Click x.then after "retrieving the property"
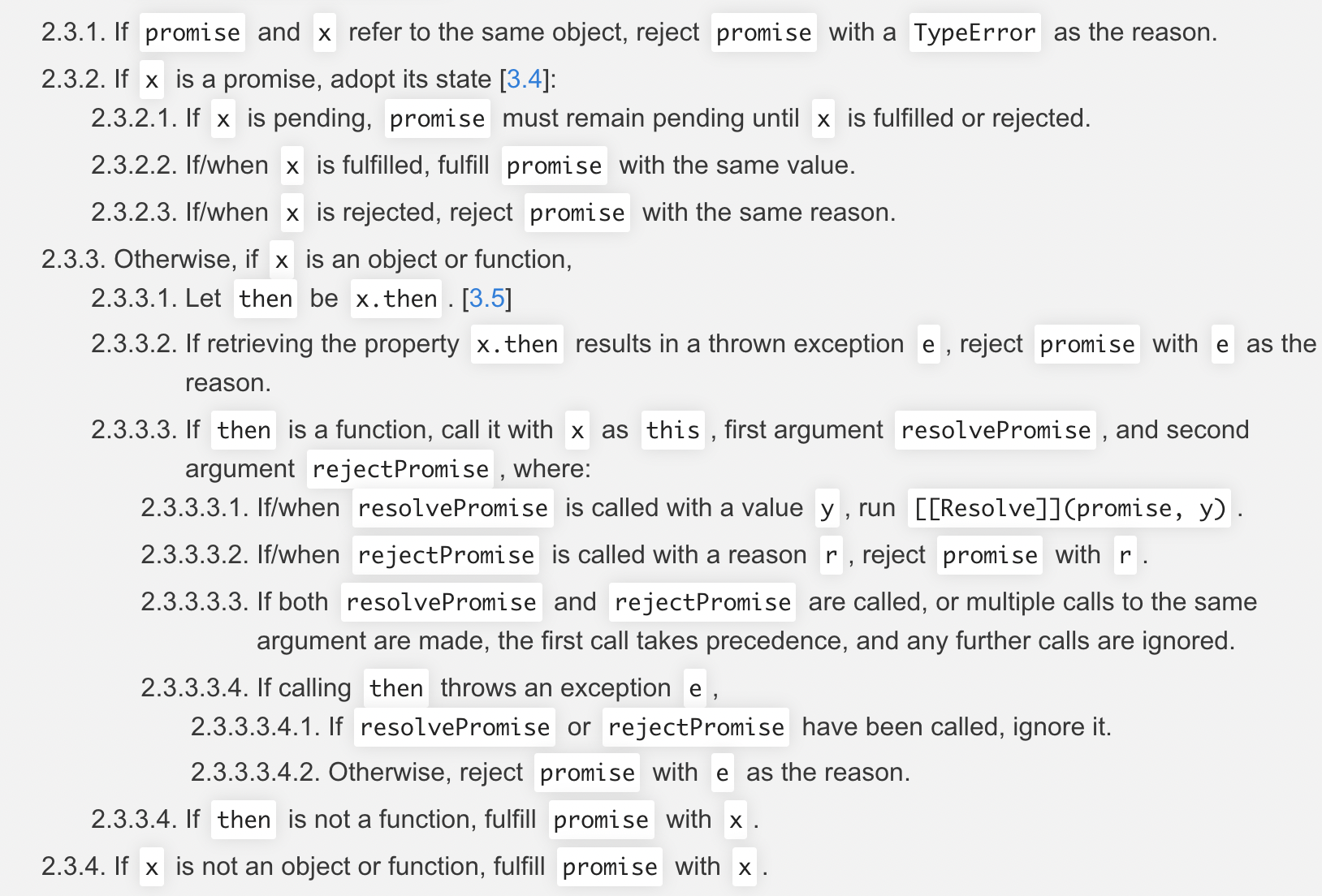 tap(516, 344)
